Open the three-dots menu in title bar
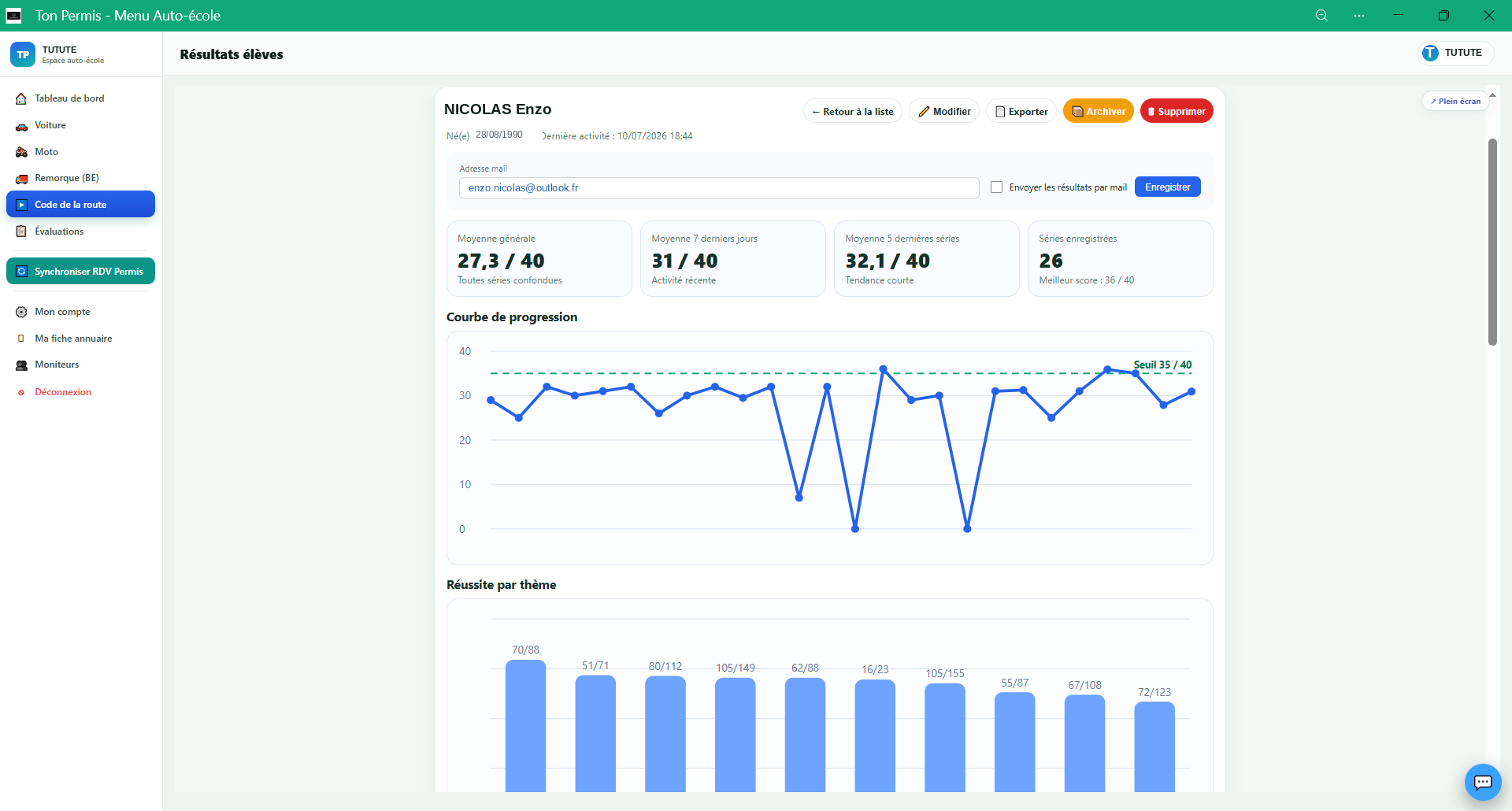This screenshot has height=811, width=1512. (1359, 16)
